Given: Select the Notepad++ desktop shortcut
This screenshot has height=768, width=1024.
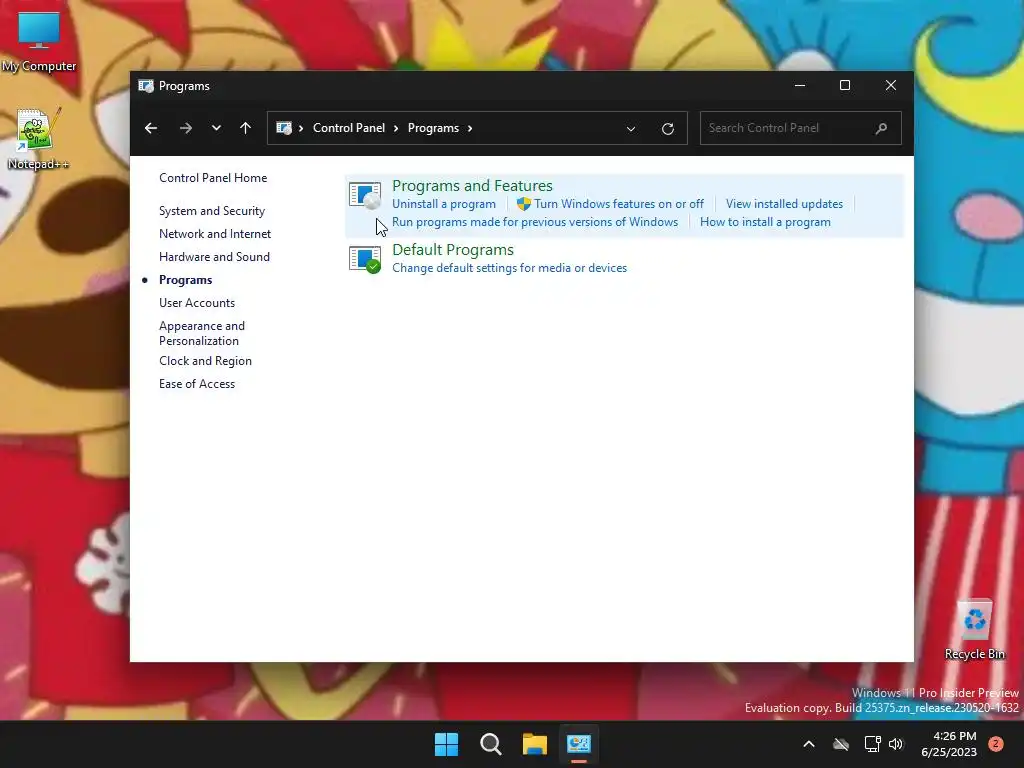Looking at the screenshot, I should (39, 139).
